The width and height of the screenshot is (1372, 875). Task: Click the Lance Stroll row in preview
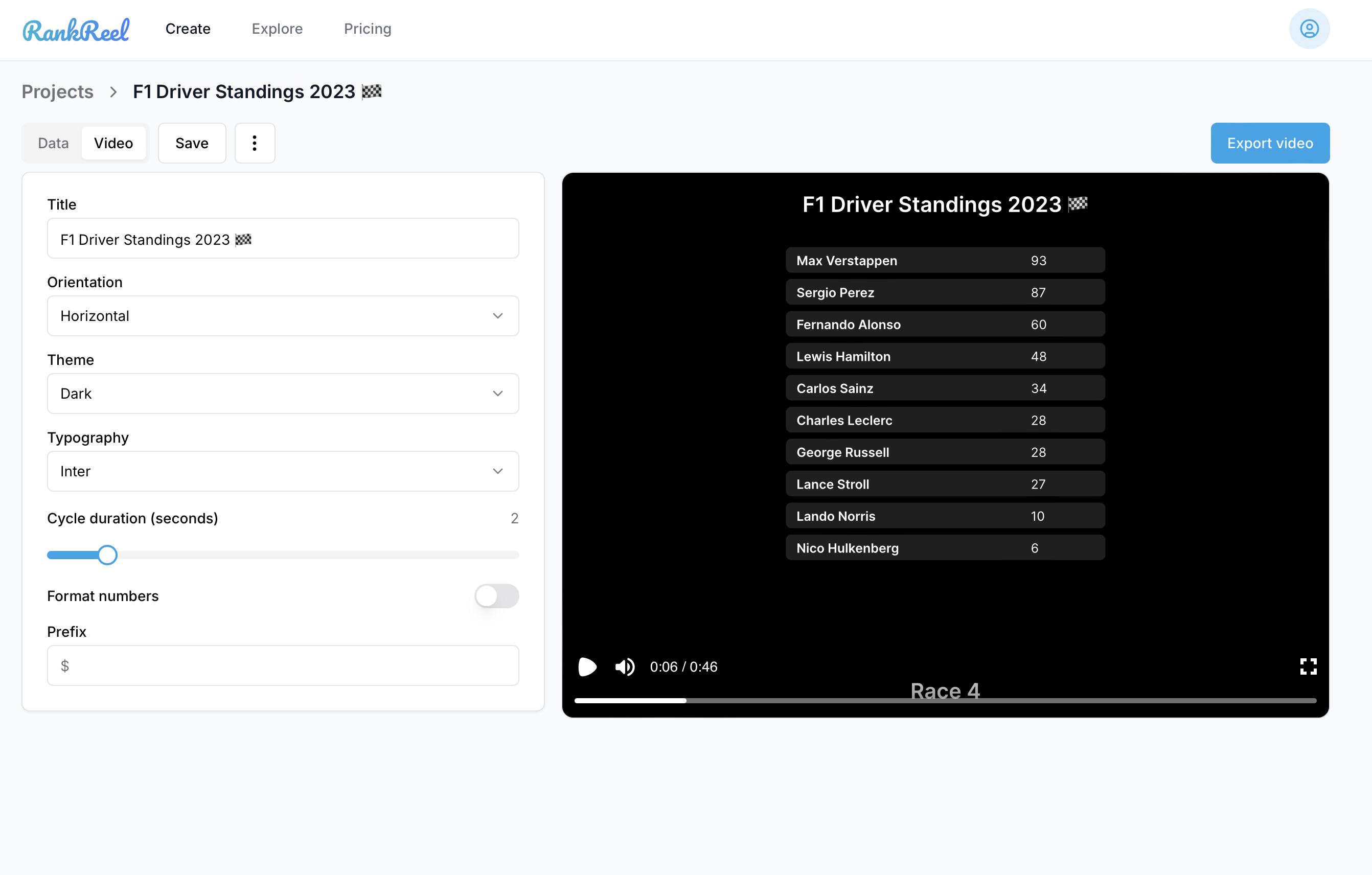[945, 483]
